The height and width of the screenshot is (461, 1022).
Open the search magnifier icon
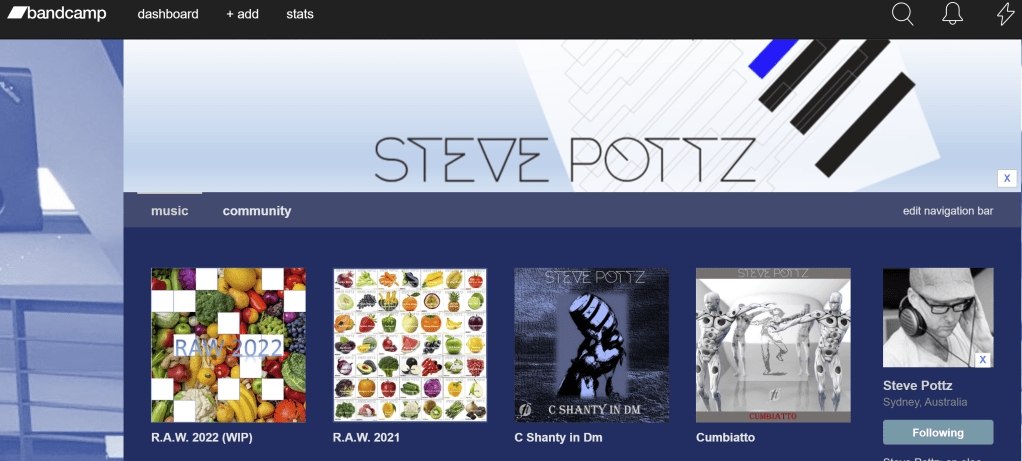click(x=902, y=14)
